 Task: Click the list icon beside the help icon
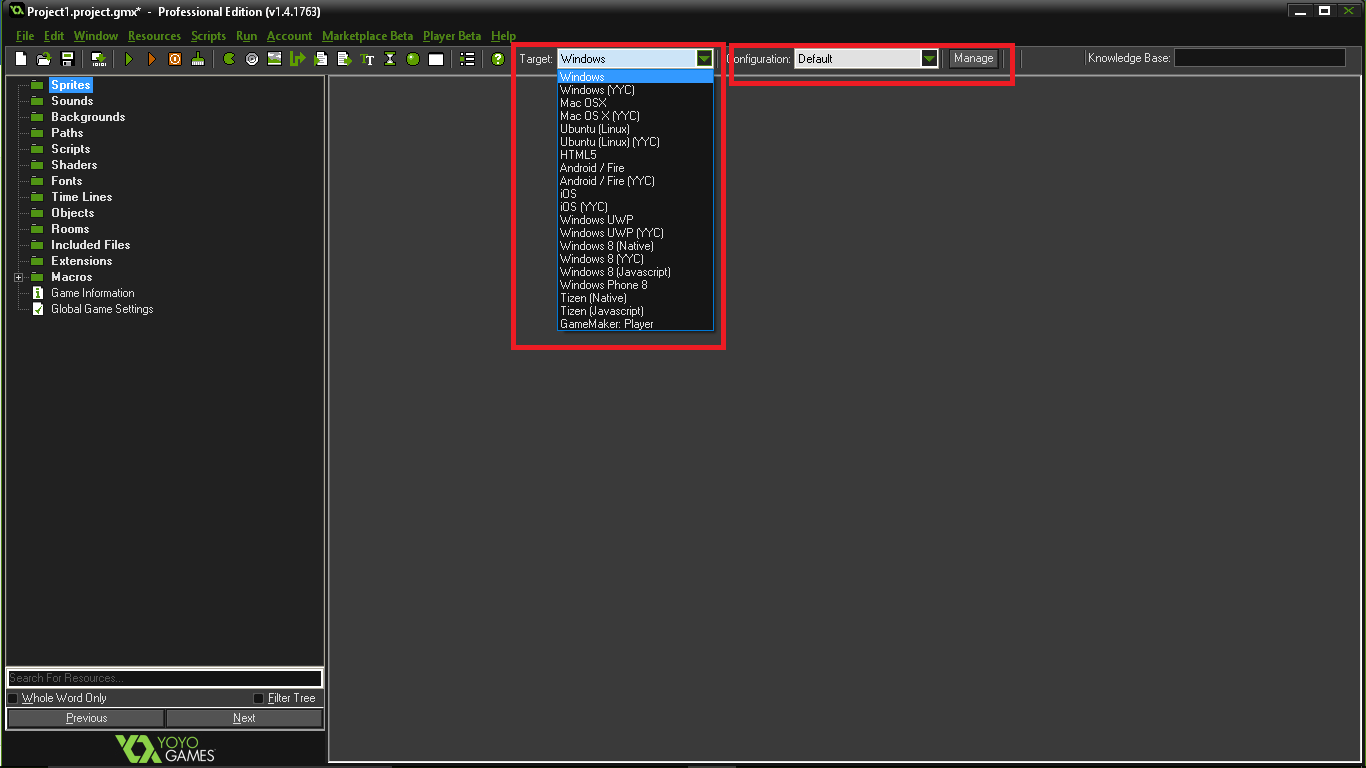click(467, 59)
